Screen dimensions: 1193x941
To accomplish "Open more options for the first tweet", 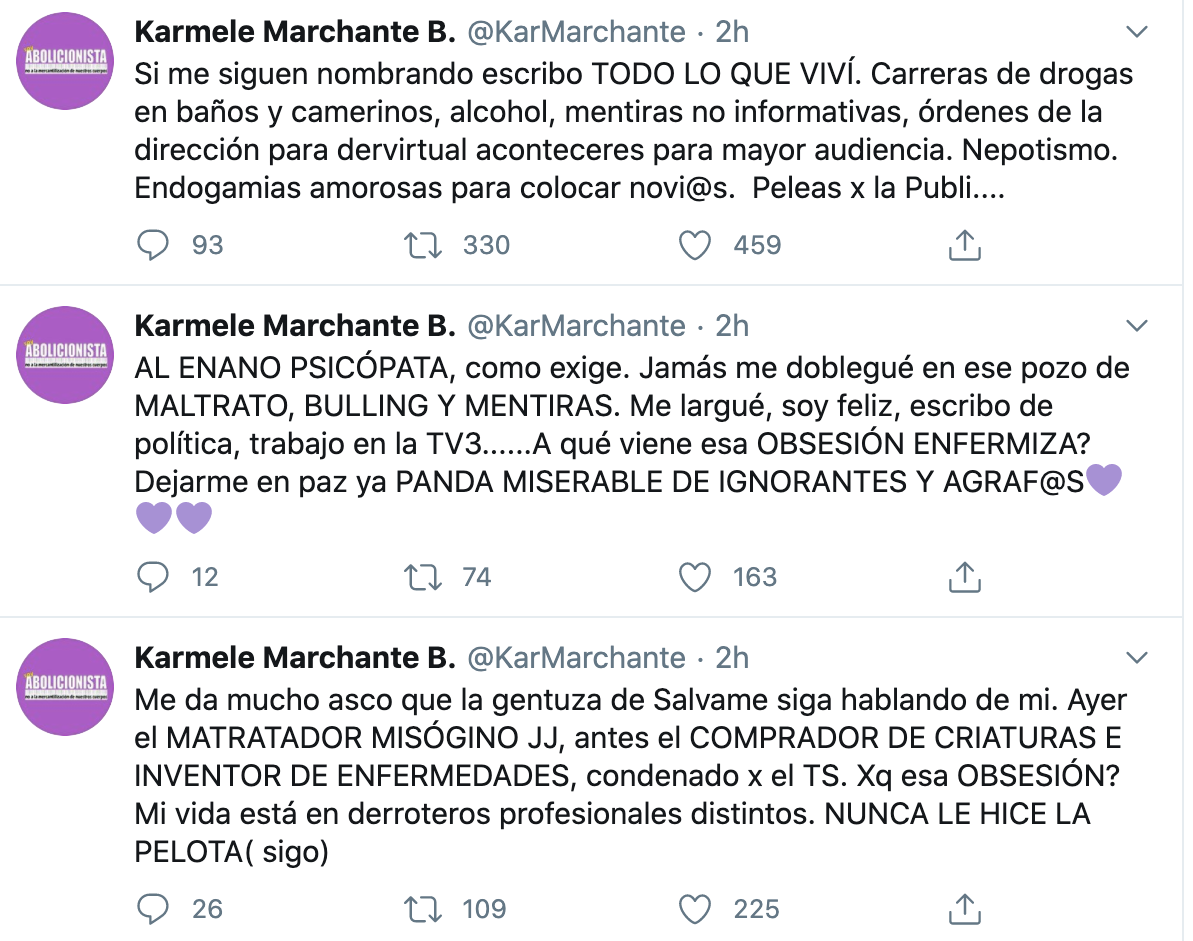I will click(x=1137, y=33).
